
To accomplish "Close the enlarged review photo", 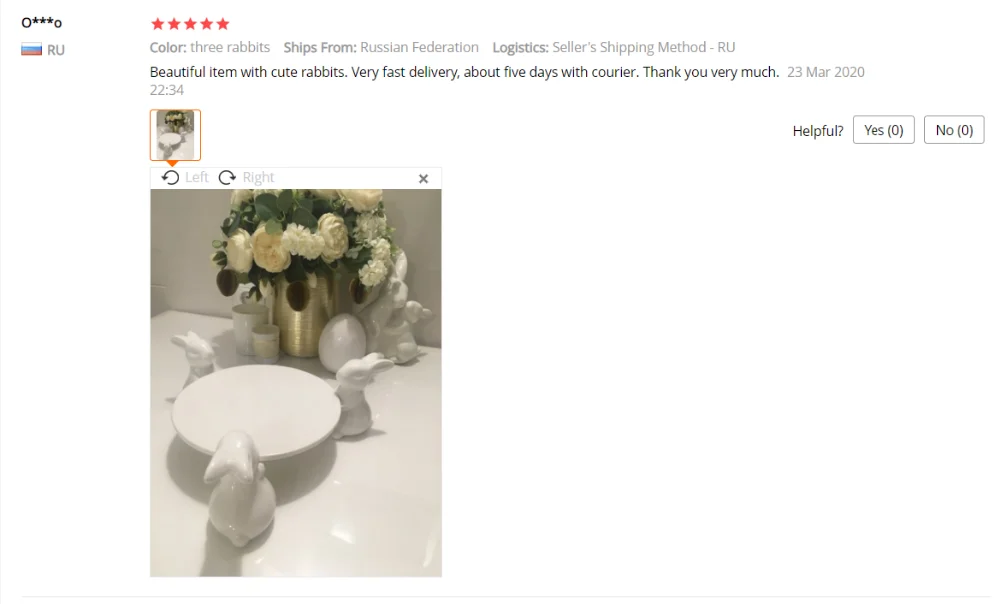I will [423, 179].
